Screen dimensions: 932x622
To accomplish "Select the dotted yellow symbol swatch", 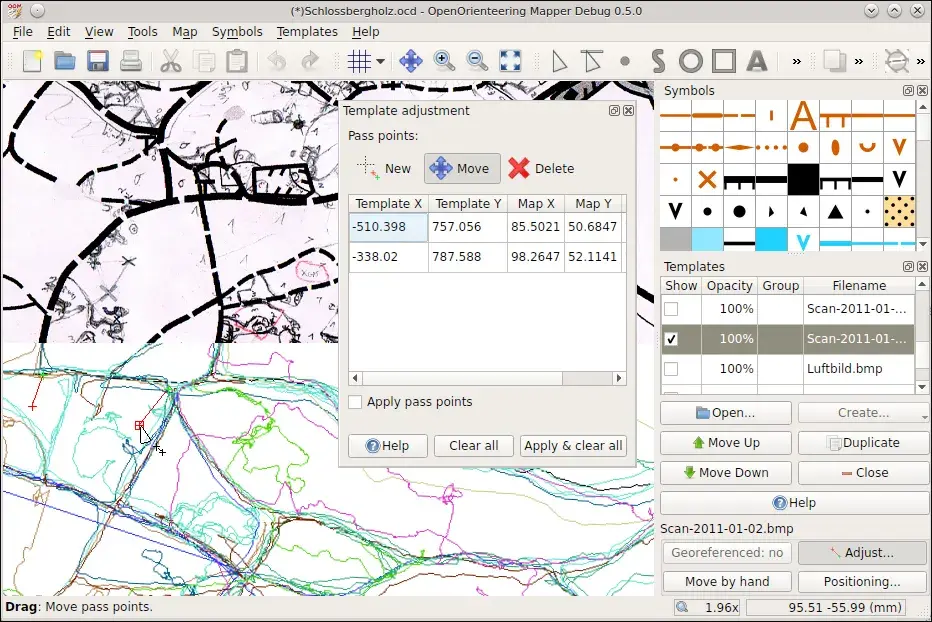I will point(899,211).
